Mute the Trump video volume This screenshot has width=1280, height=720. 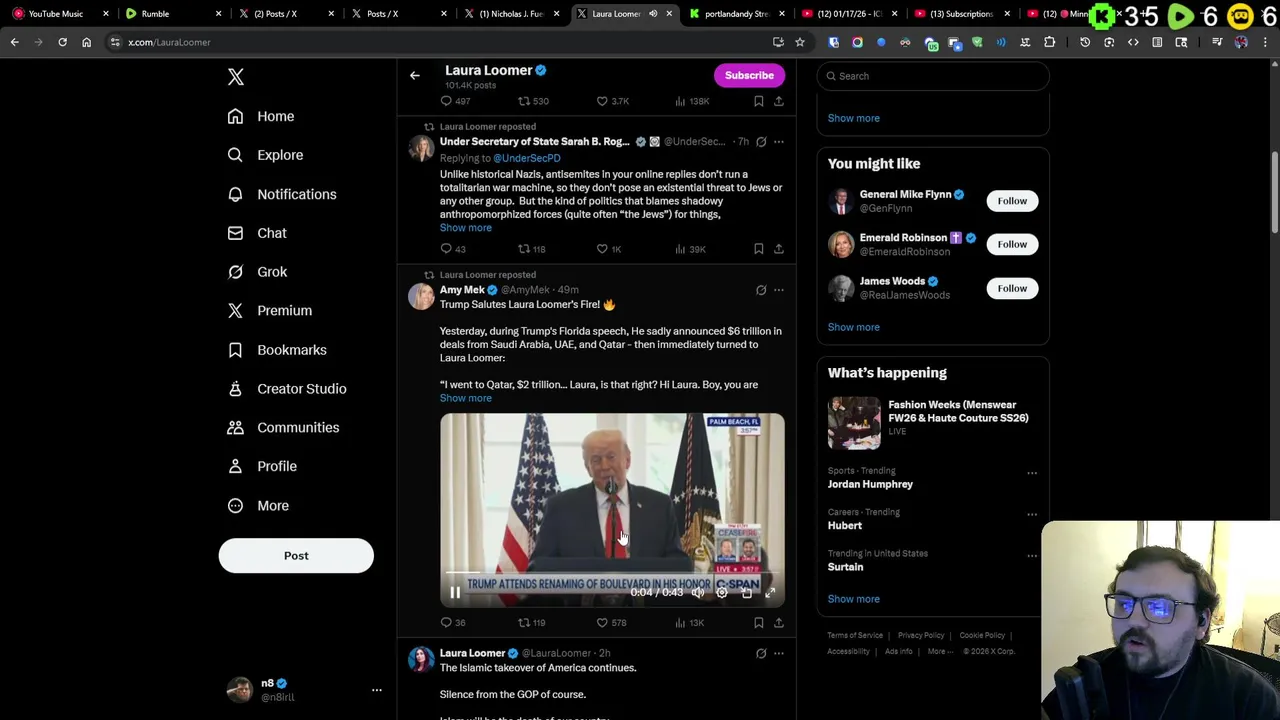(697, 593)
